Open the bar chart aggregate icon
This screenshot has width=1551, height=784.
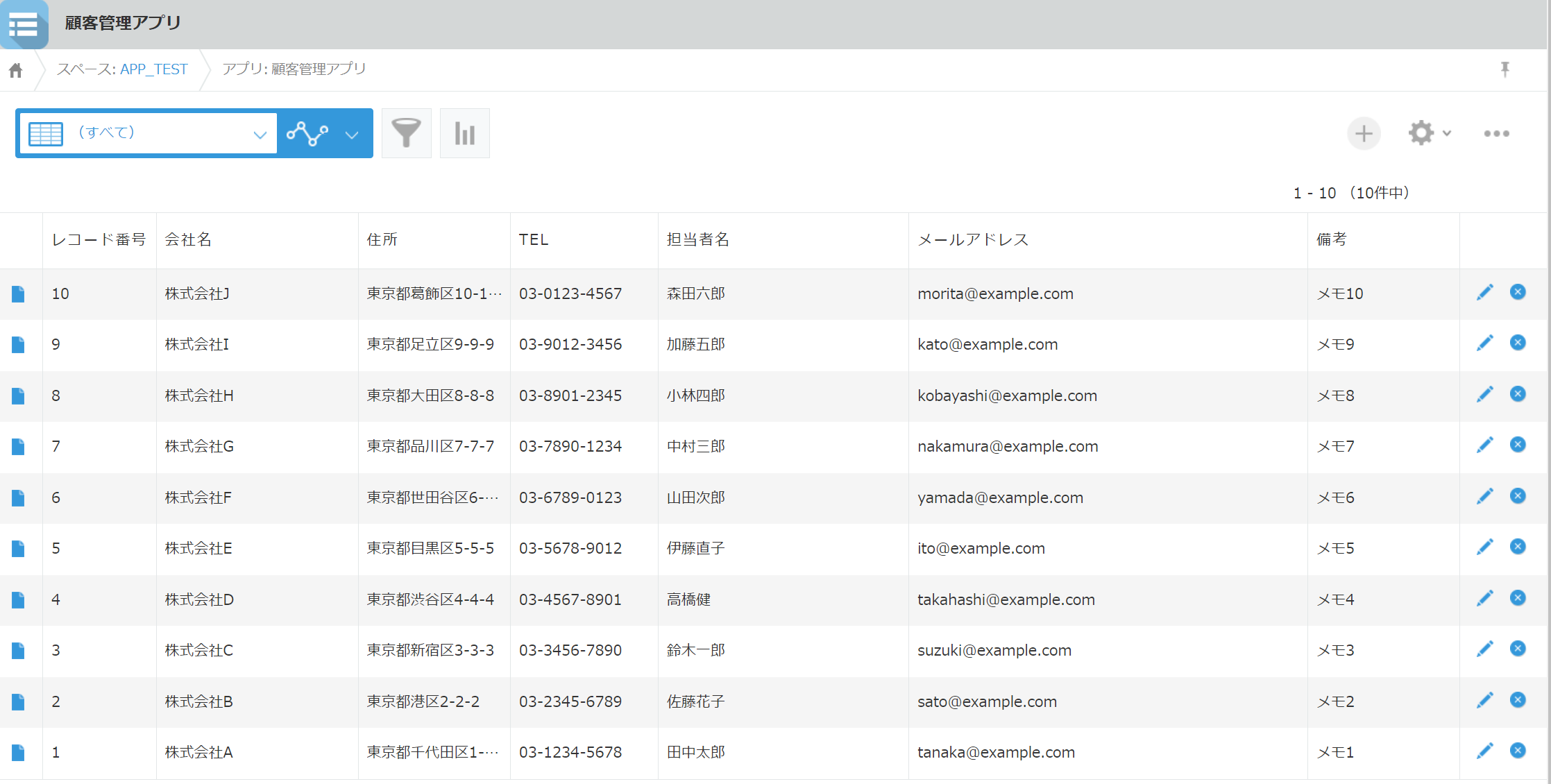click(x=464, y=133)
